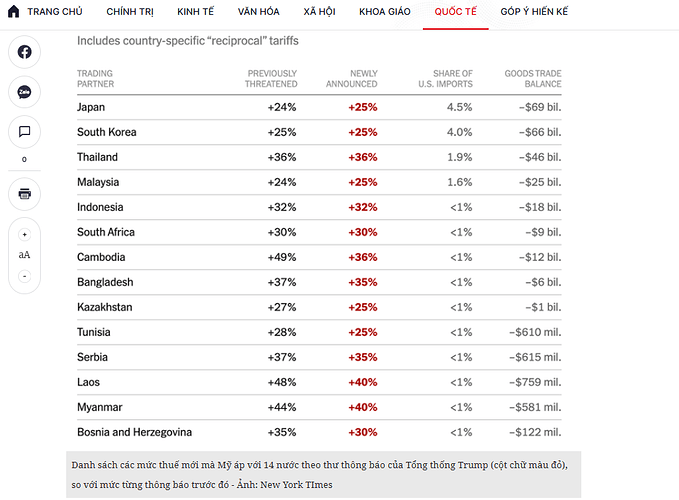This screenshot has width=679, height=500.
Task: Click the home icon in navigation bar
Action: [14, 12]
